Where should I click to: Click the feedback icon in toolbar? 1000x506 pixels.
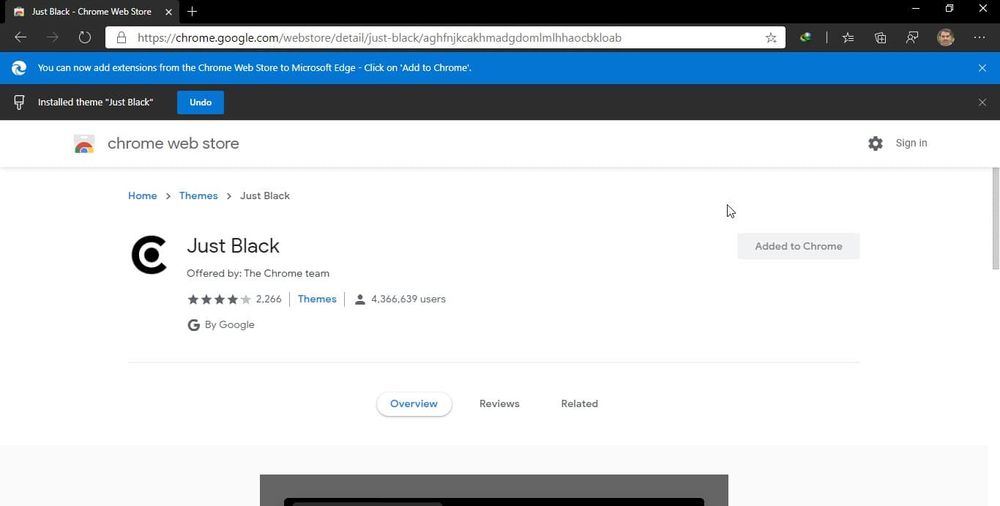(x=912, y=38)
